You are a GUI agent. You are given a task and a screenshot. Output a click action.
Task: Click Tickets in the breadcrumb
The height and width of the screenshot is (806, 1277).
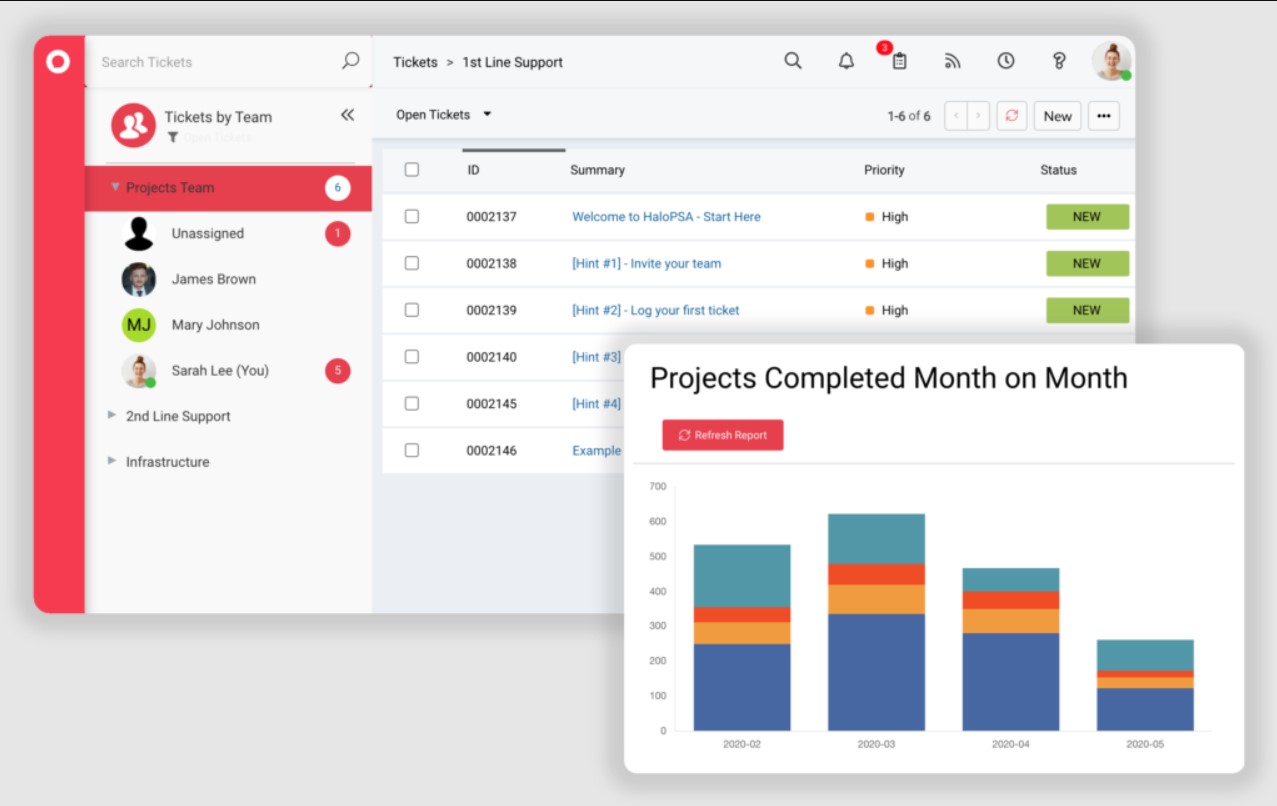click(415, 62)
